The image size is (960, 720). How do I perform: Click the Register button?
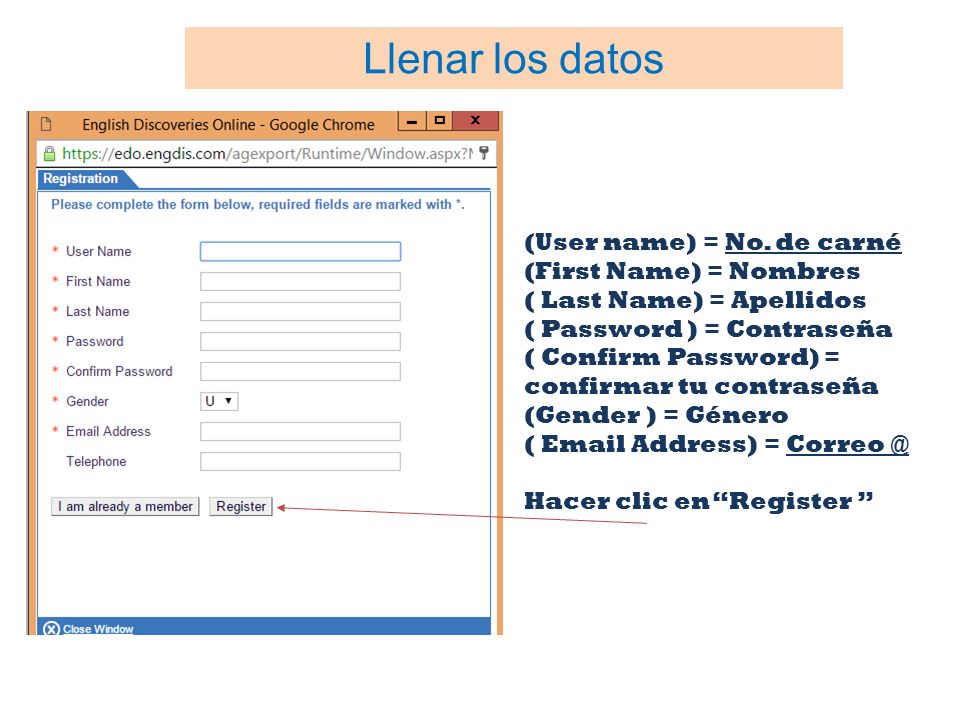tap(241, 506)
